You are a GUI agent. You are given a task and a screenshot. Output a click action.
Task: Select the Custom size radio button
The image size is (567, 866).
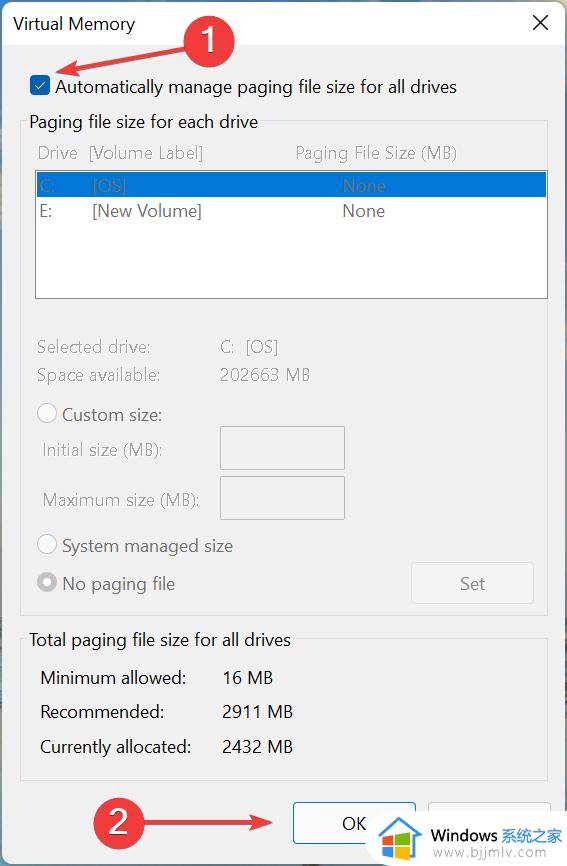tap(47, 413)
